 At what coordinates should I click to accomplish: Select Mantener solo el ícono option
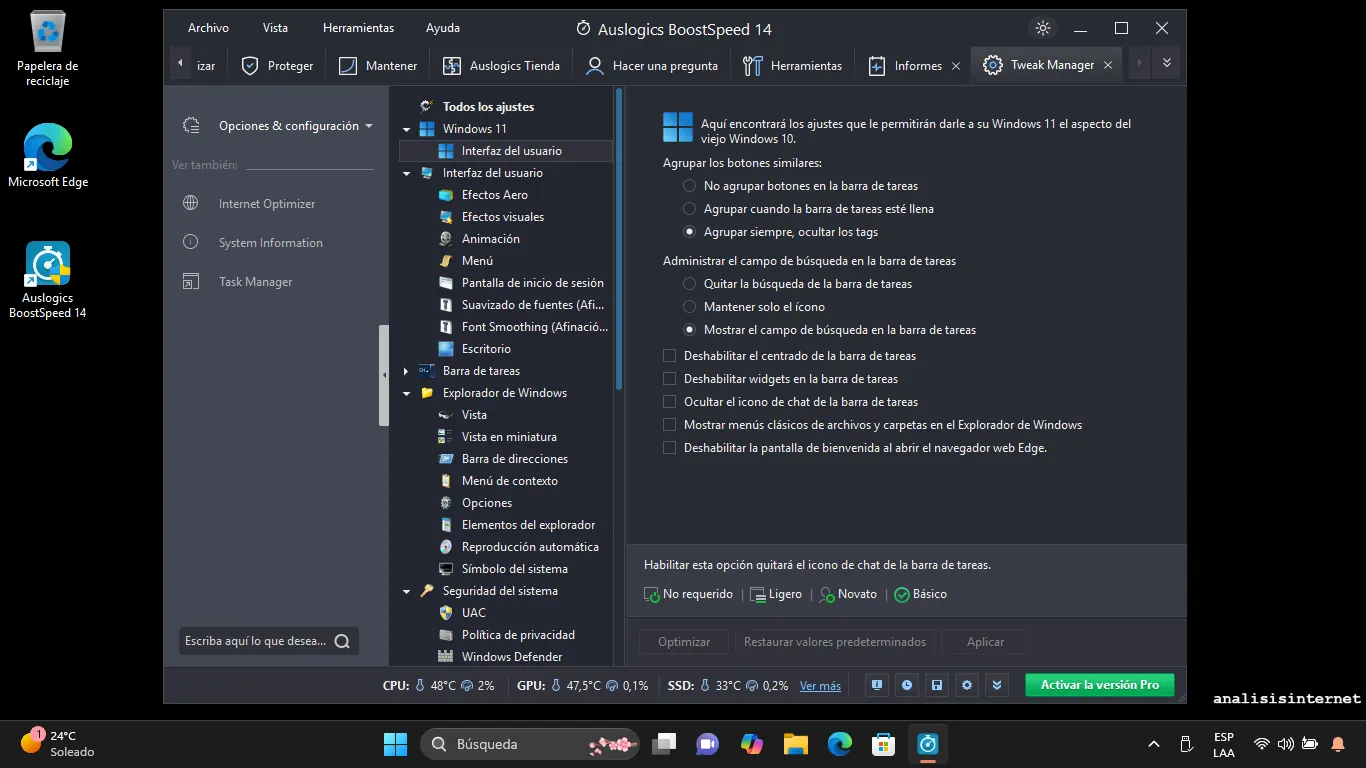pyautogui.click(x=689, y=307)
